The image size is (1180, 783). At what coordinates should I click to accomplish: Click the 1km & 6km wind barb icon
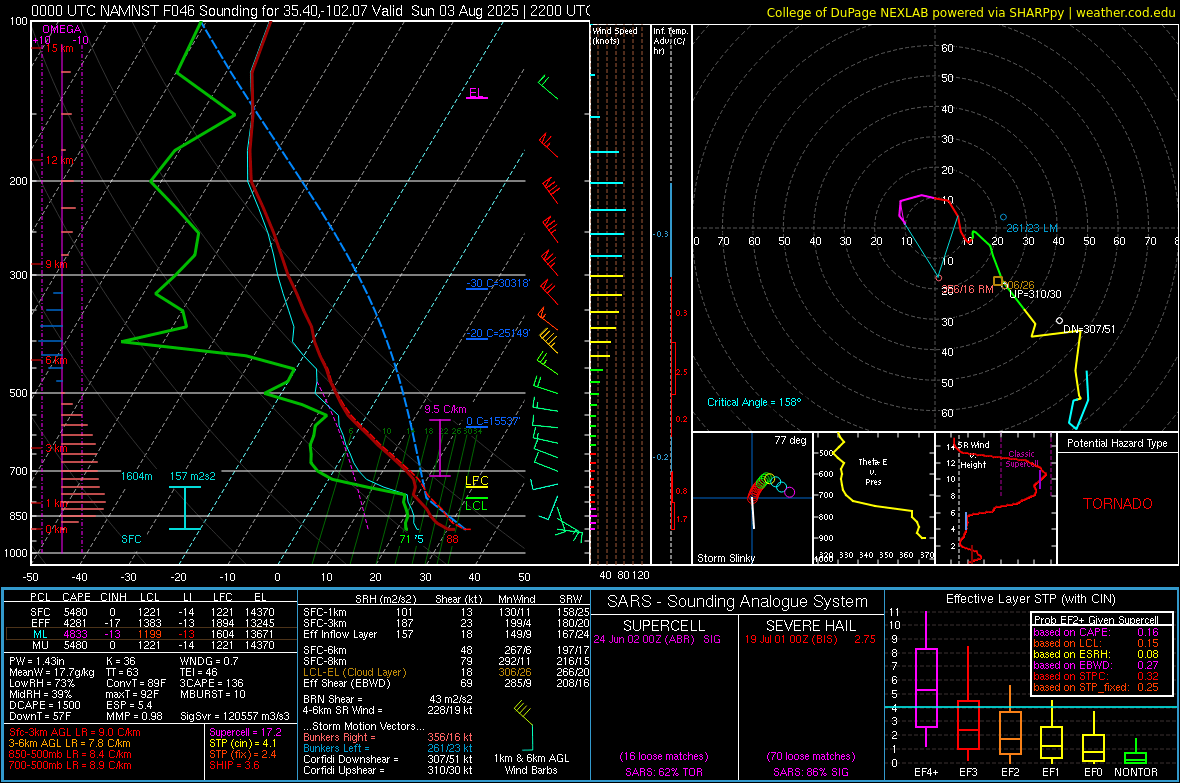[x=524, y=725]
